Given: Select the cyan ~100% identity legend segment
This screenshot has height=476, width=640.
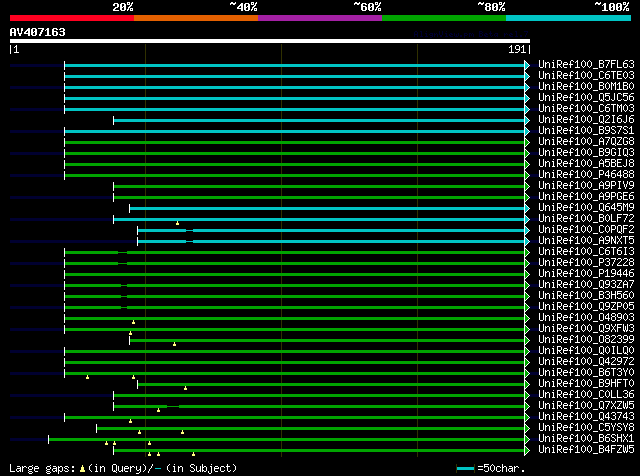Looking at the screenshot, I should pos(569,18).
